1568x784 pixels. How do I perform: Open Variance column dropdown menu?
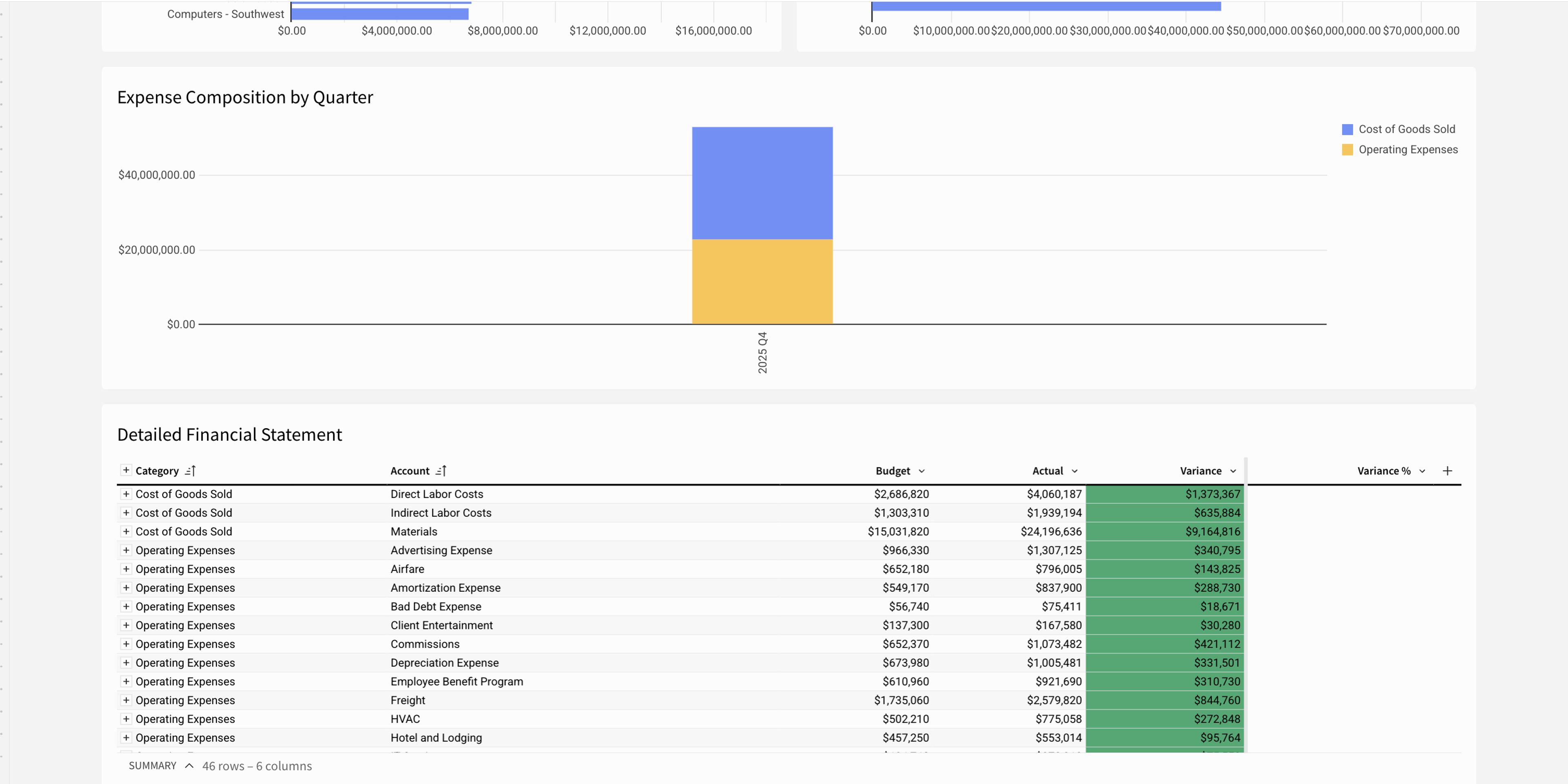tap(1233, 471)
